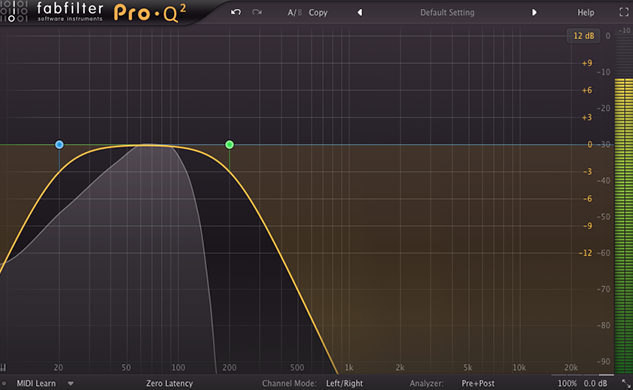Click the Redo arrow icon
633x390 pixels.
[x=257, y=12]
